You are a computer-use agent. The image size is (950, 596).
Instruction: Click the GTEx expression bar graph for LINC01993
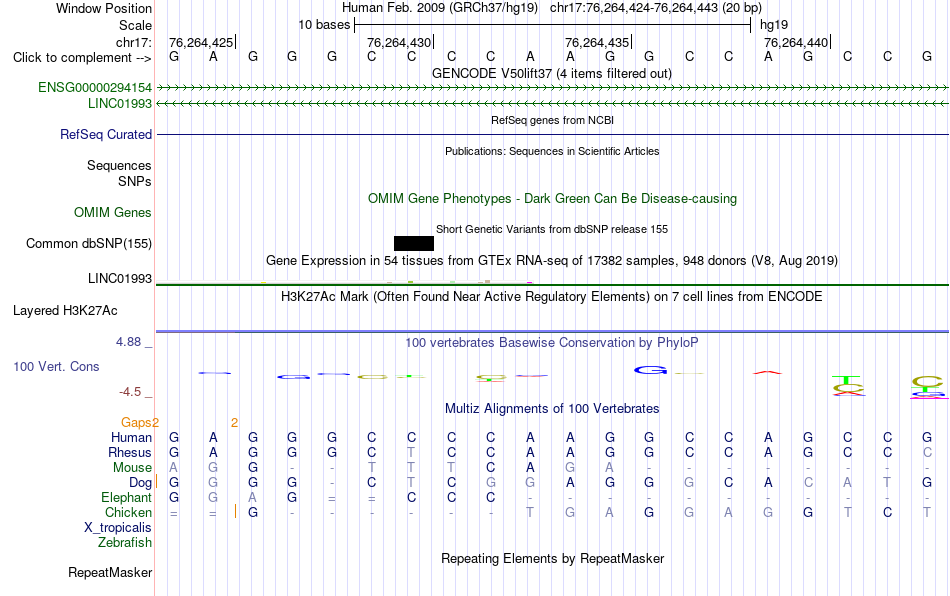point(552,281)
